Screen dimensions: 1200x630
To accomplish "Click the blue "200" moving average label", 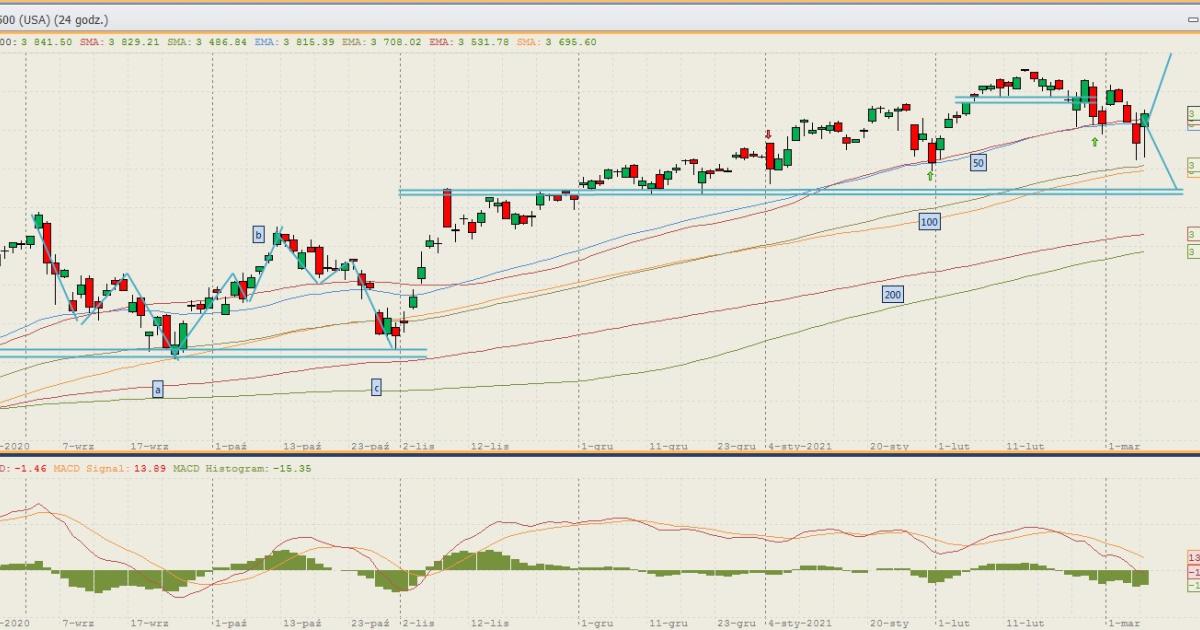I will tap(893, 294).
